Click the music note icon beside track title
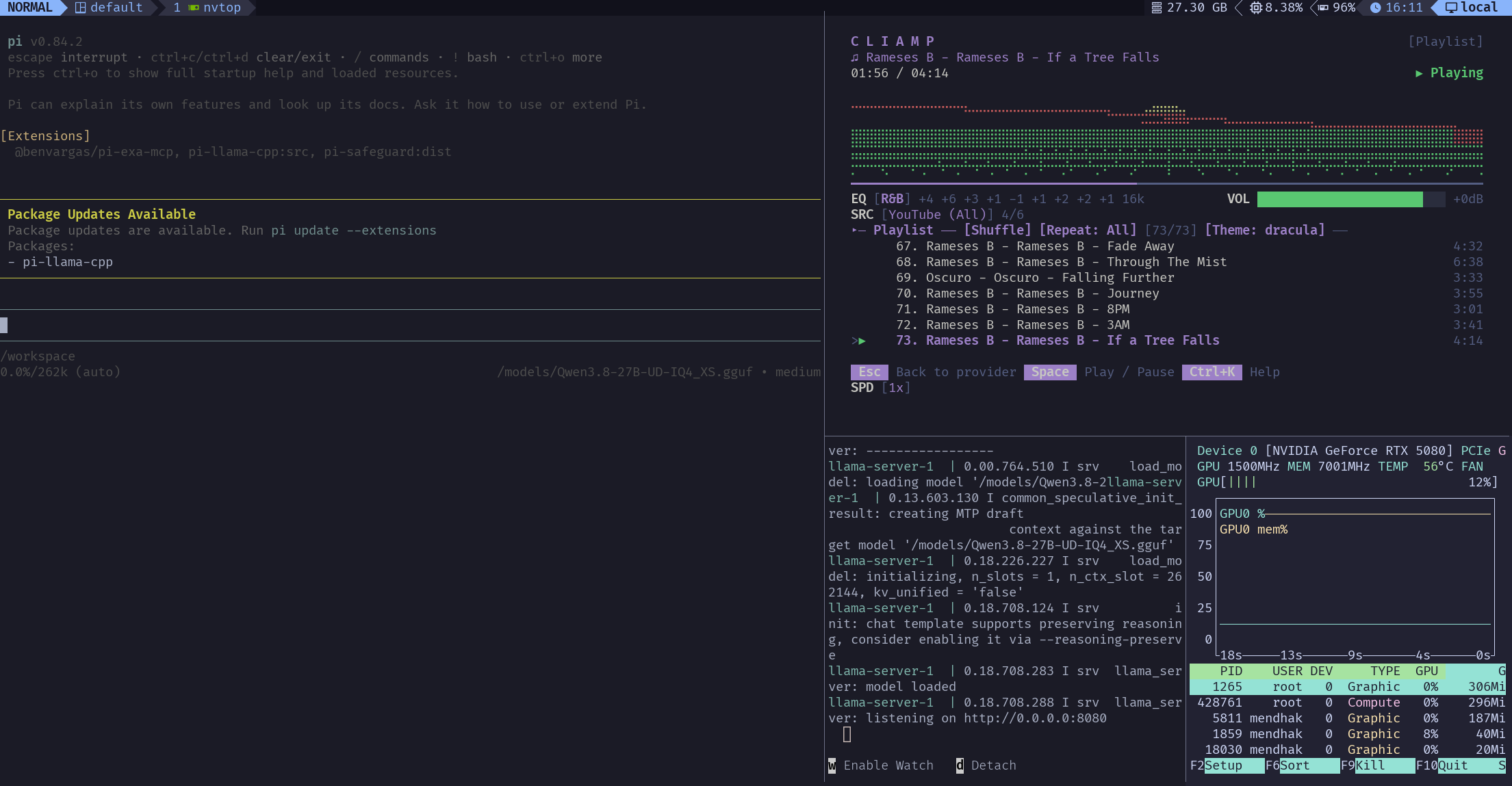 [x=854, y=57]
